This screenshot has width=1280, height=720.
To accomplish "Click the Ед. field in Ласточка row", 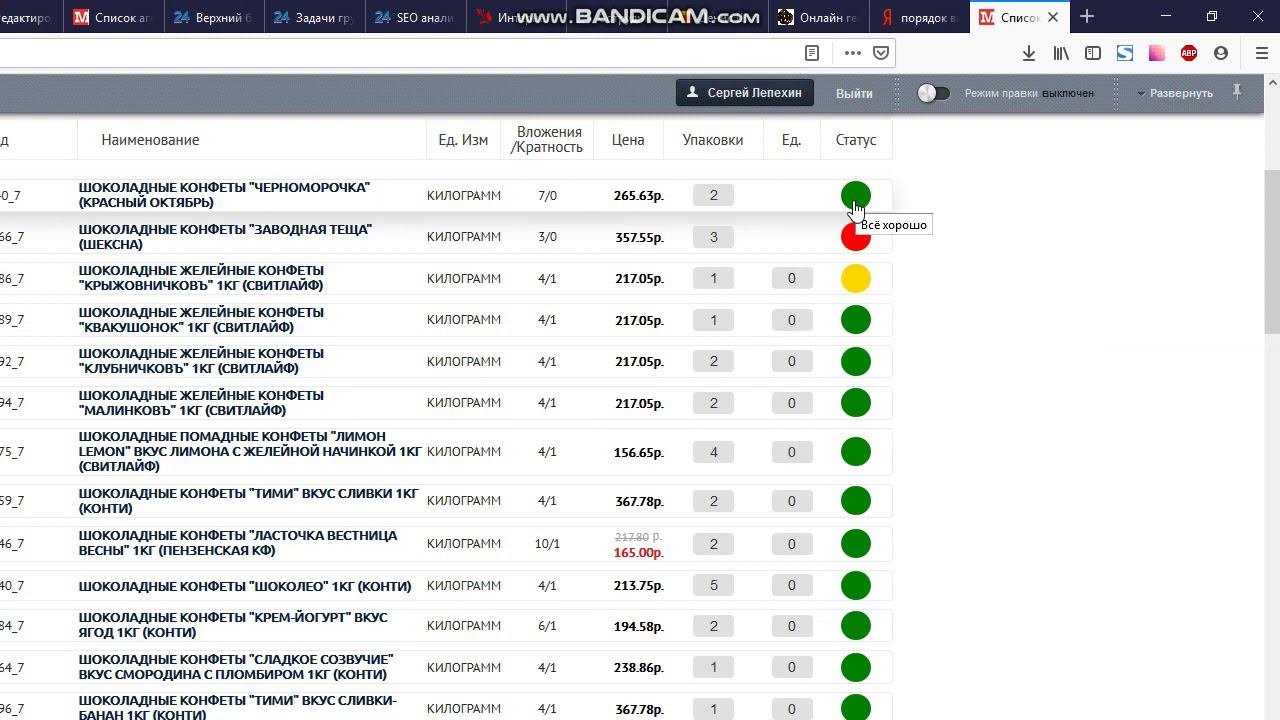I will (791, 544).
